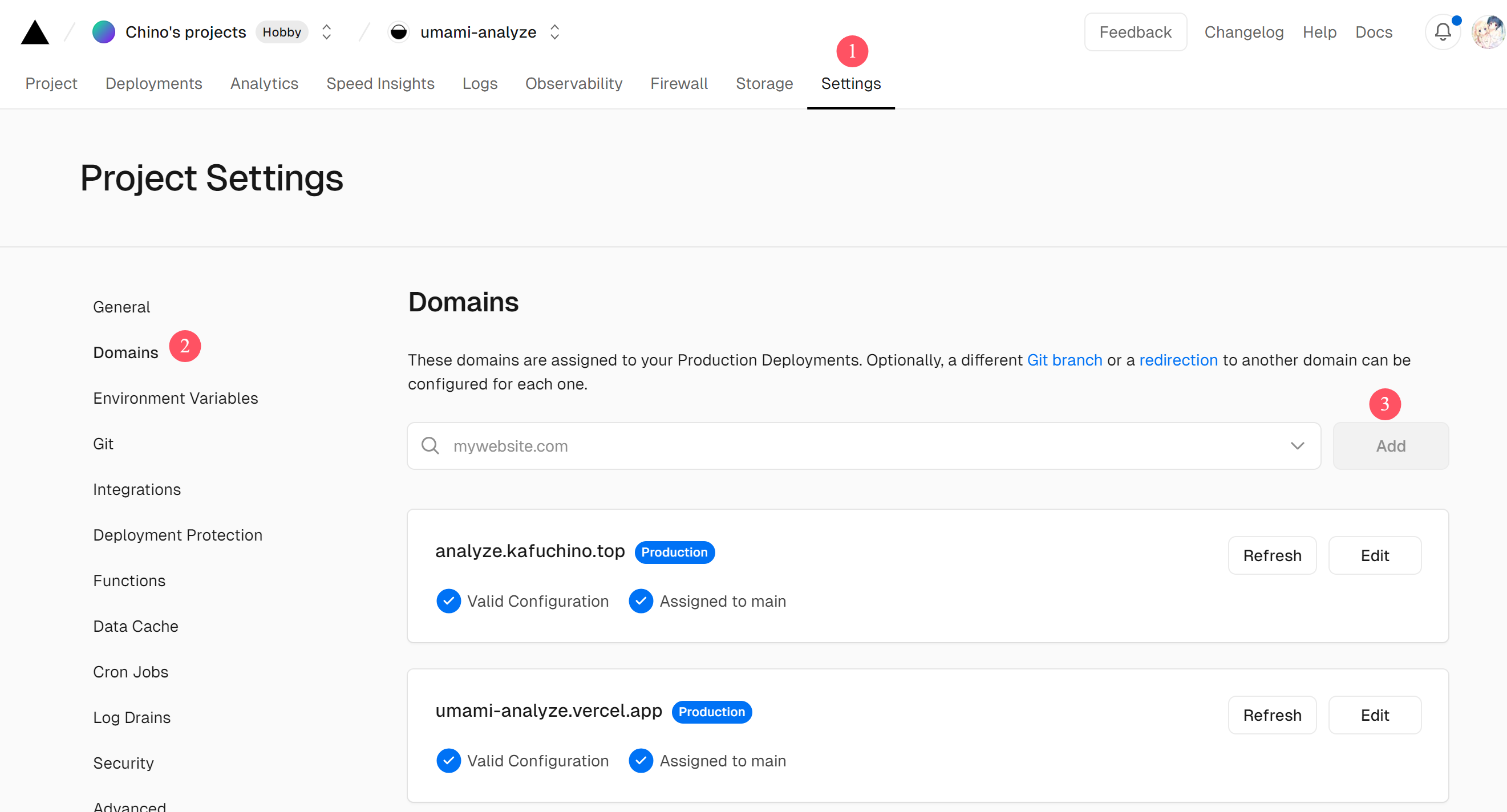Open Integrations settings
The height and width of the screenshot is (812, 1507).
point(137,490)
